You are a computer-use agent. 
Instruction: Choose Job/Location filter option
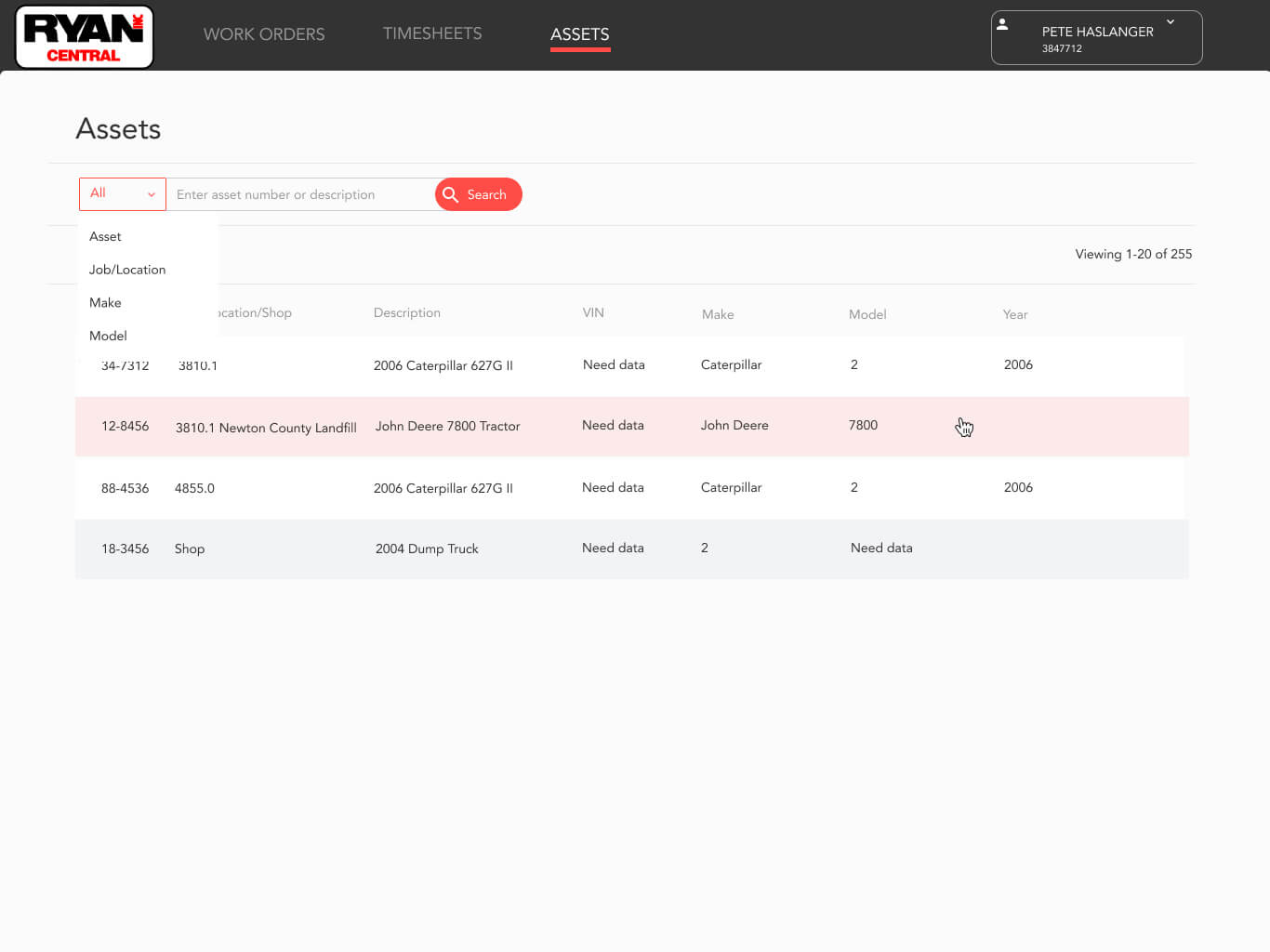(127, 270)
